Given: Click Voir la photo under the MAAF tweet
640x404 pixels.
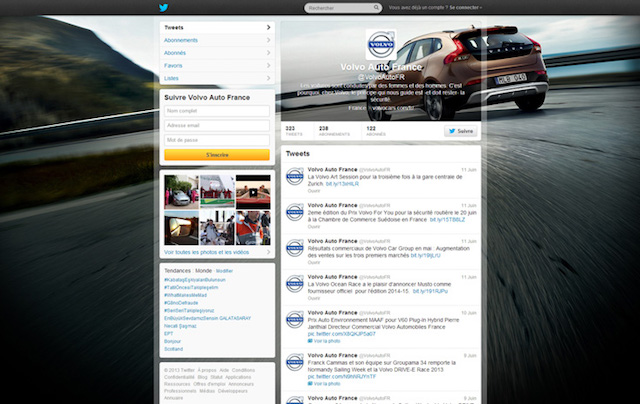Looking at the screenshot, I should point(324,341).
